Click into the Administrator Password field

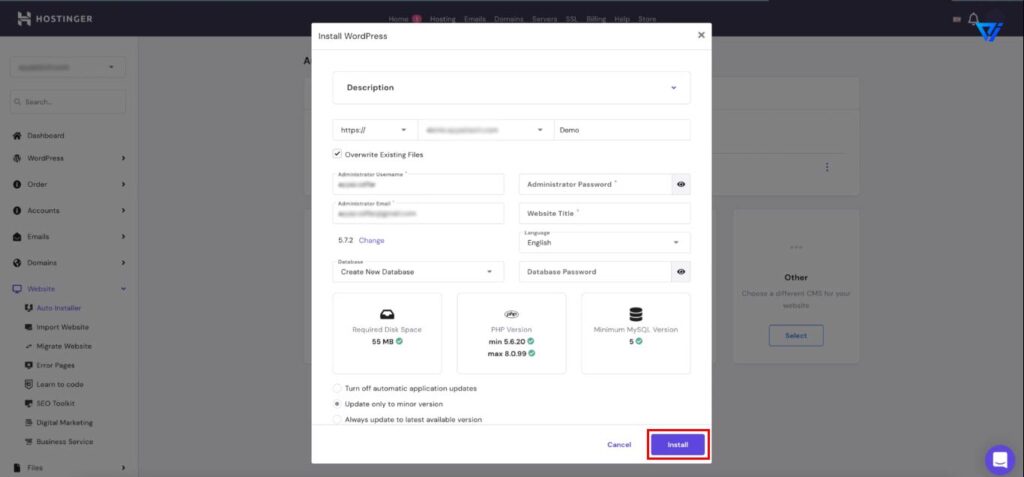pyautogui.click(x=595, y=184)
